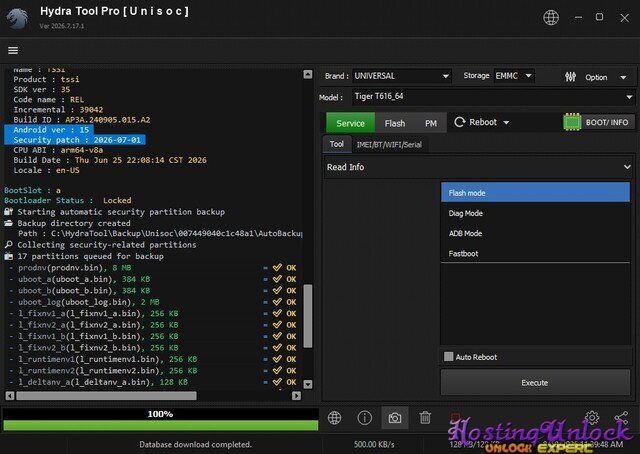Open the IMEI/BT/WIFI/Serial tab

[389, 145]
